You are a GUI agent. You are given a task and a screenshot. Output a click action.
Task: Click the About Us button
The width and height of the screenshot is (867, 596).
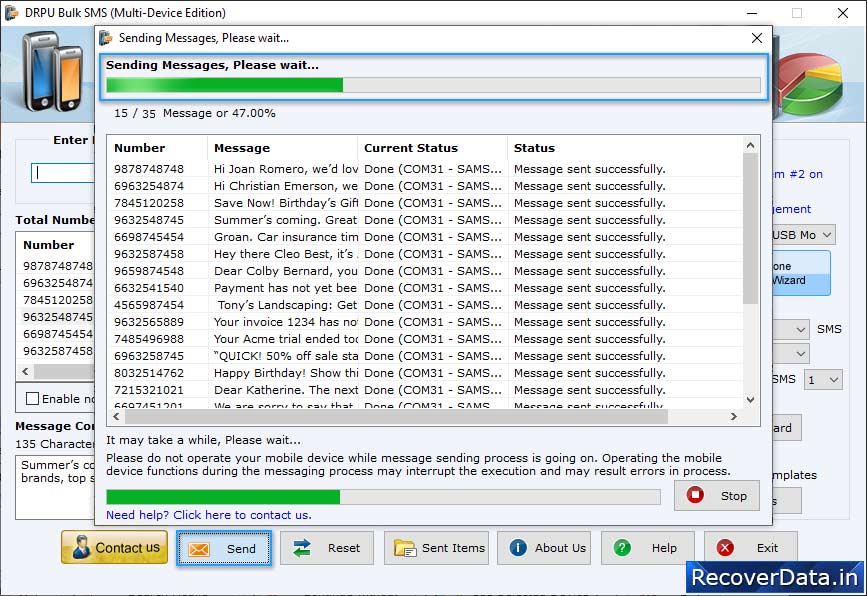pyautogui.click(x=544, y=548)
